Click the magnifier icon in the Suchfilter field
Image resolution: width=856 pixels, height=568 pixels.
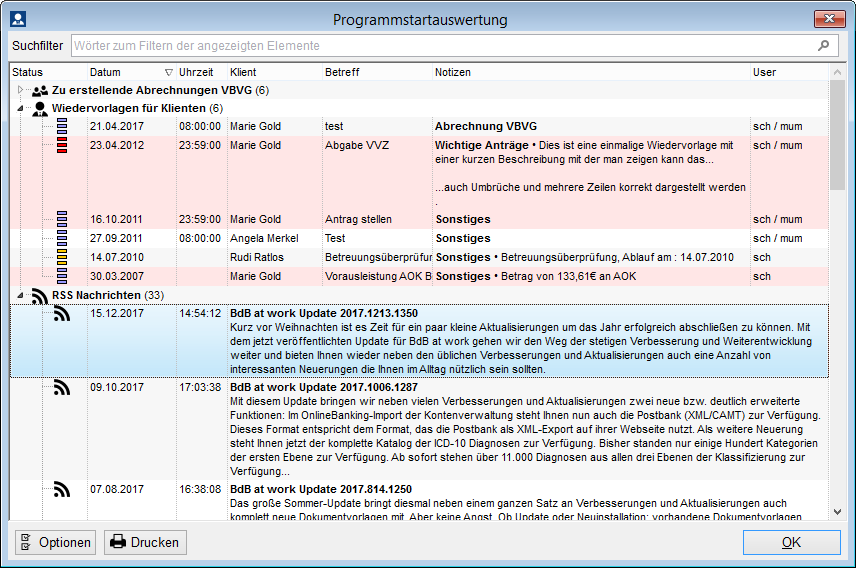pyautogui.click(x=824, y=46)
